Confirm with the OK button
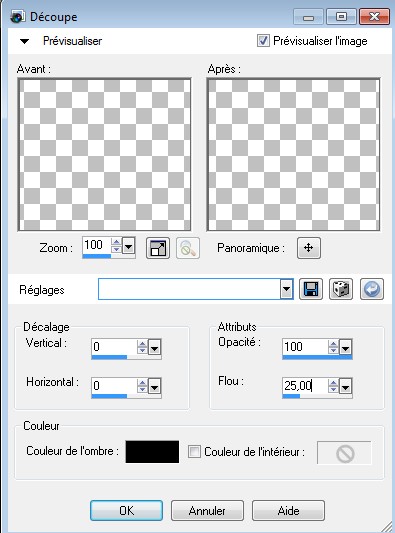395x533 pixels. click(126, 510)
